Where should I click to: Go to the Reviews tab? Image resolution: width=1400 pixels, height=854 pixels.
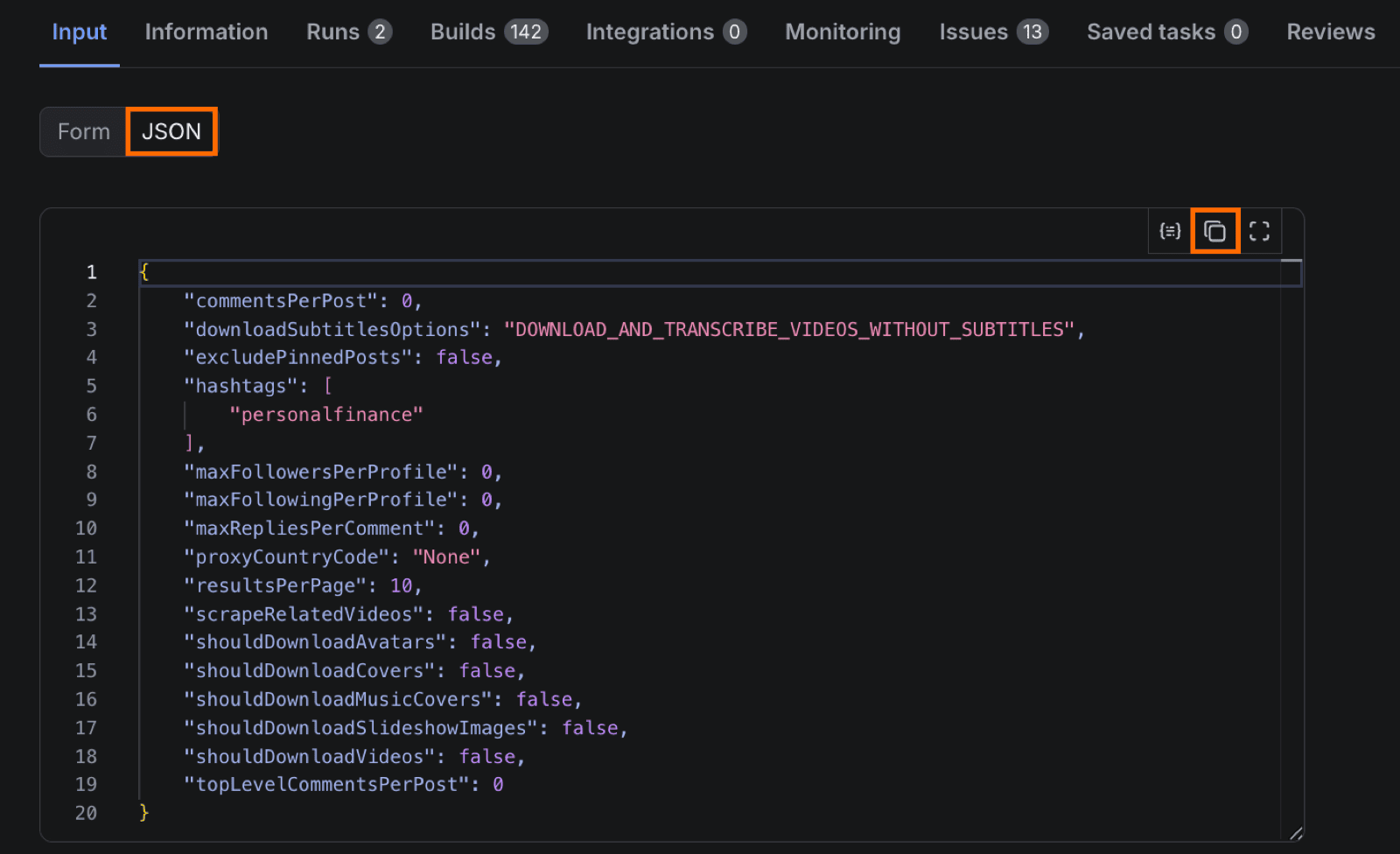(x=1331, y=32)
